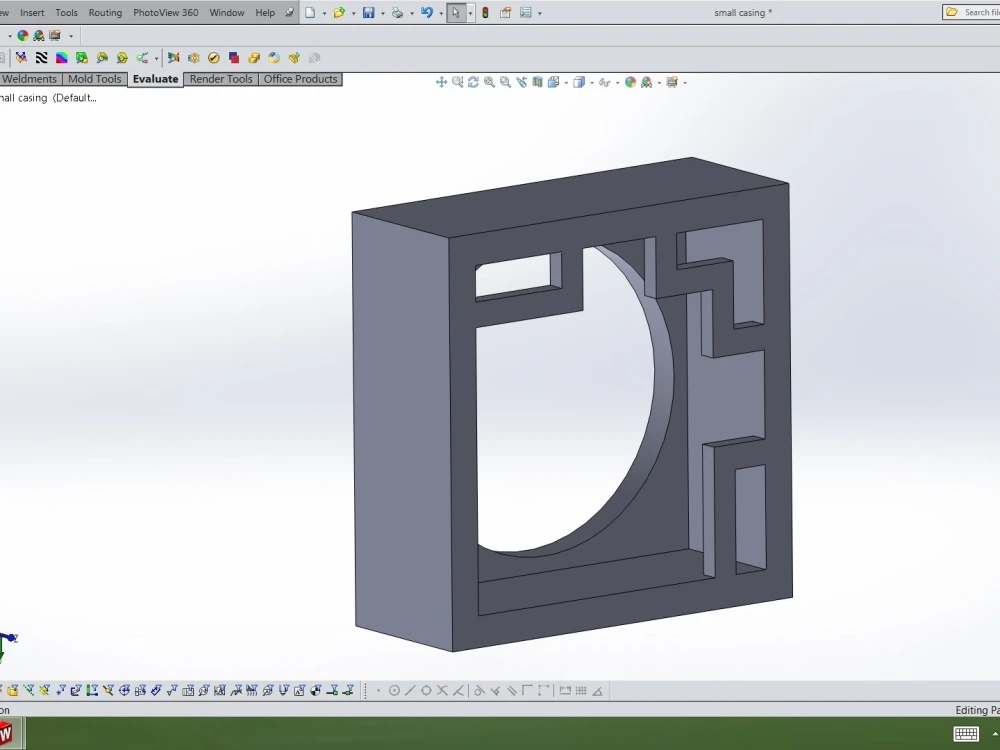Click the View Settings monitor icon in view toolbar
The width and height of the screenshot is (1000, 750).
coord(672,82)
